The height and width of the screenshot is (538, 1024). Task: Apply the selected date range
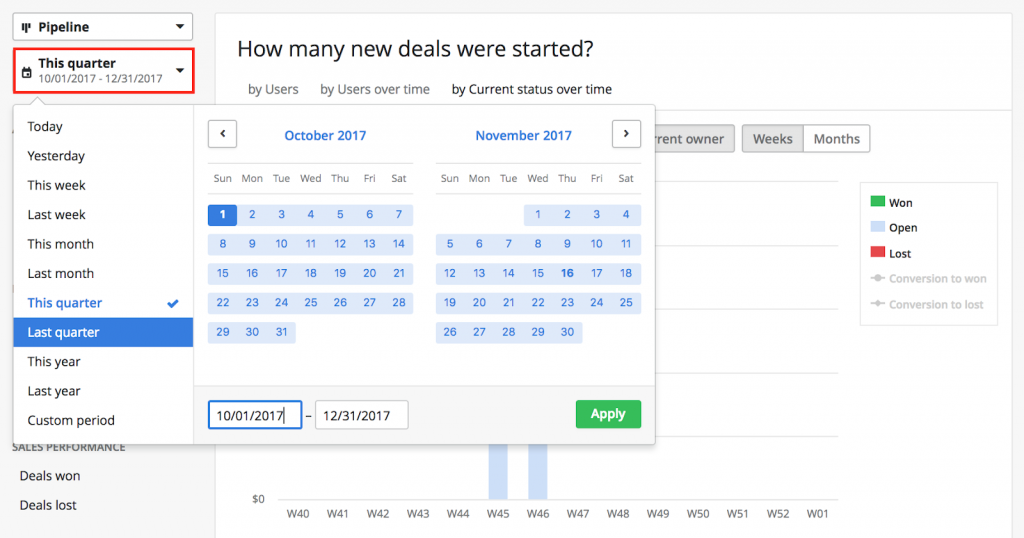608,414
